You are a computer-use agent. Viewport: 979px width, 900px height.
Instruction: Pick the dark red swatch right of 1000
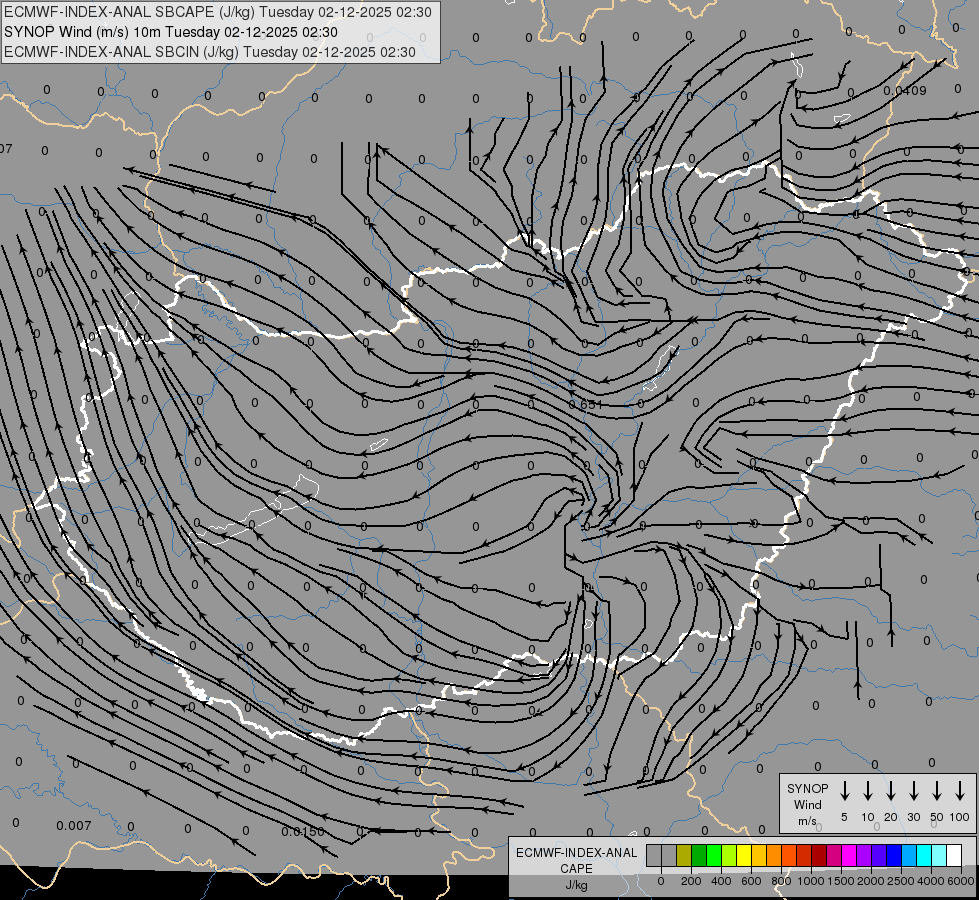click(820, 855)
